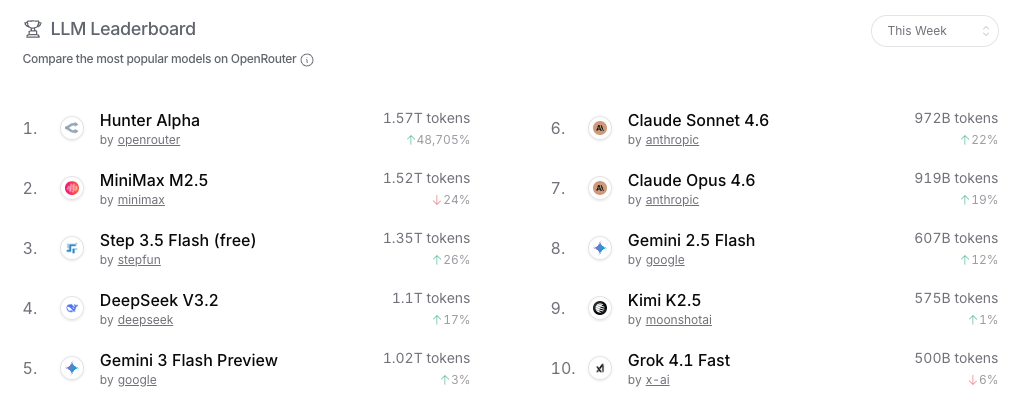Follow the moonshotai provider link

[x=679, y=320]
